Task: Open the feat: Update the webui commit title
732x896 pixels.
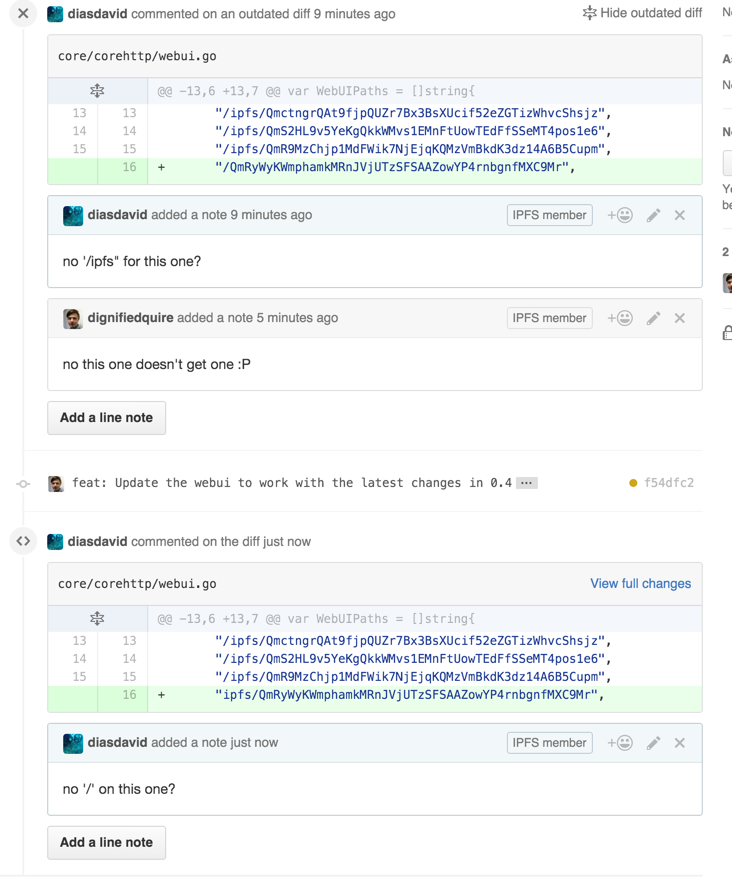Action: point(292,483)
